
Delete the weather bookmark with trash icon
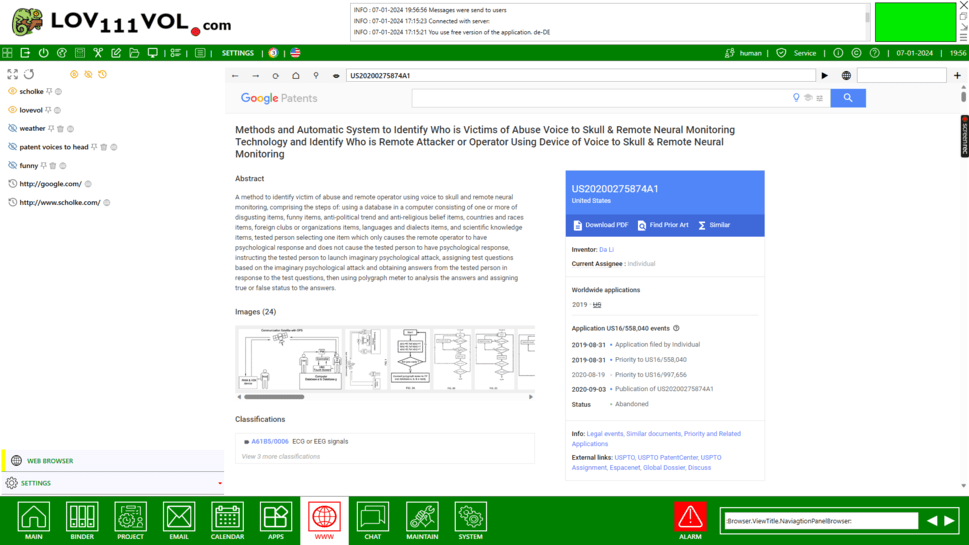click(61, 129)
